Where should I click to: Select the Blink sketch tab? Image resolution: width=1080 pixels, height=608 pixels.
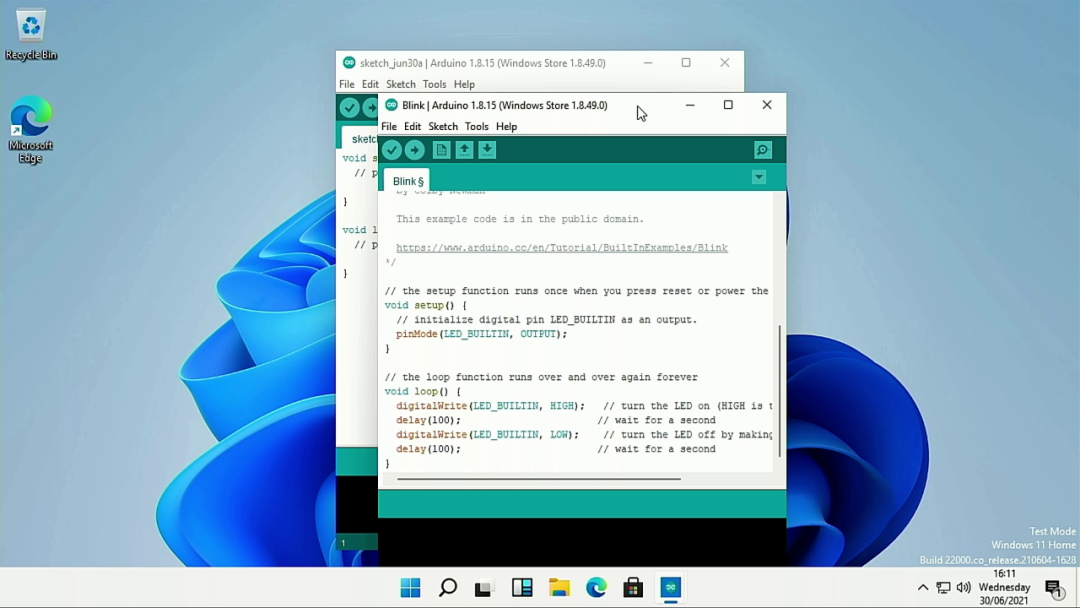click(407, 181)
